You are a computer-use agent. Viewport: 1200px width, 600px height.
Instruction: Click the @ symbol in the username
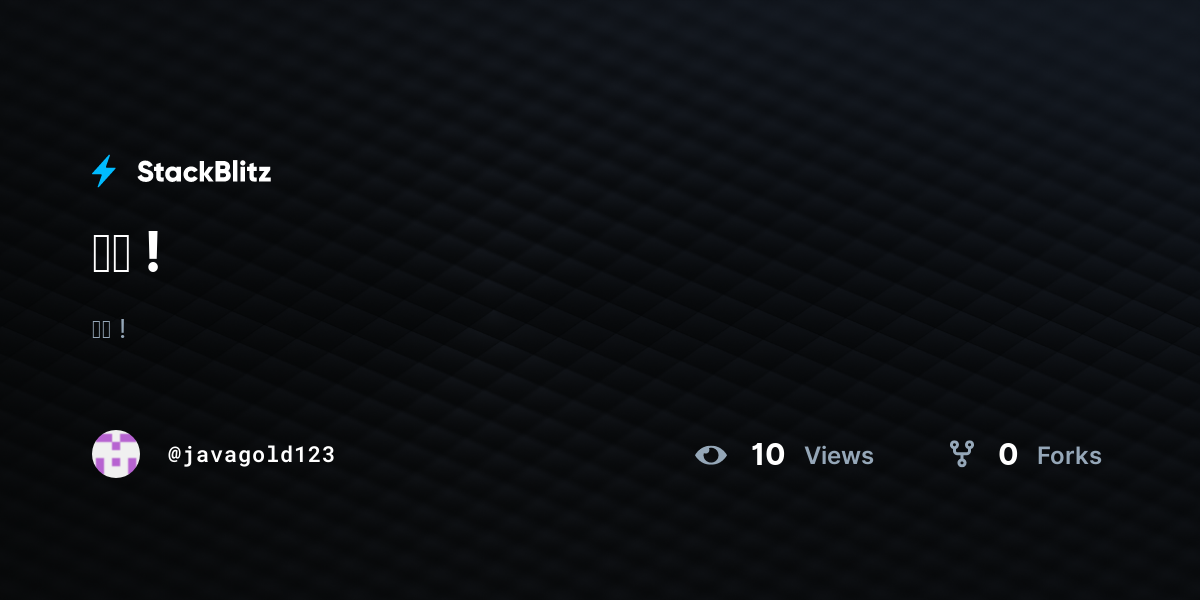pyautogui.click(x=174, y=455)
